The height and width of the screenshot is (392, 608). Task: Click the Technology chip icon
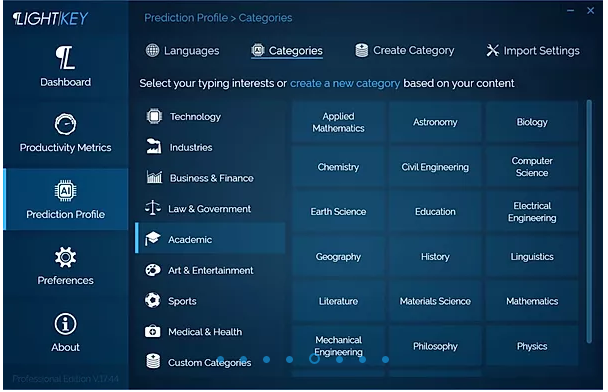point(154,116)
